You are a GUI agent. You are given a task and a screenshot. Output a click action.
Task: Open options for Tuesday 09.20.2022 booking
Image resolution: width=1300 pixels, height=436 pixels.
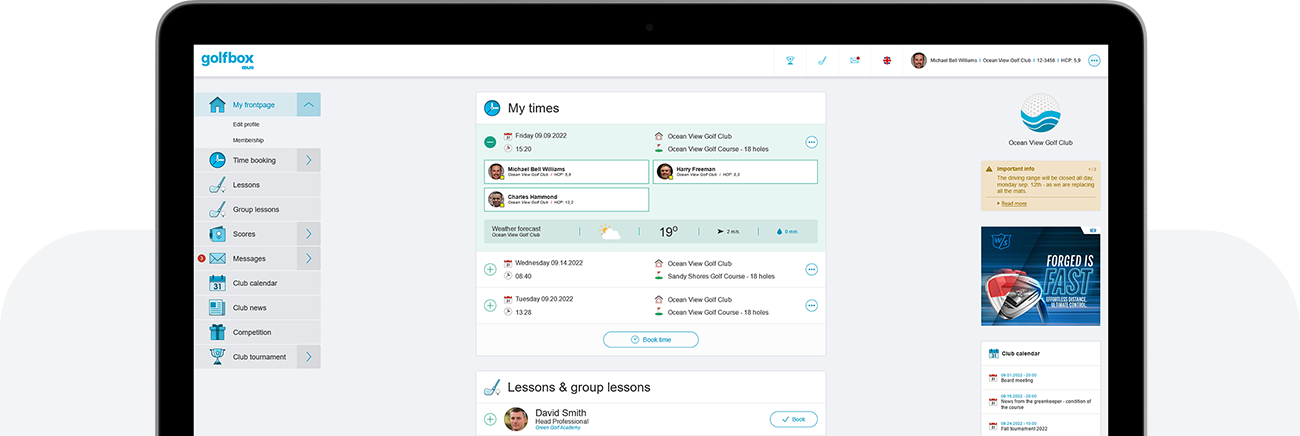point(811,305)
